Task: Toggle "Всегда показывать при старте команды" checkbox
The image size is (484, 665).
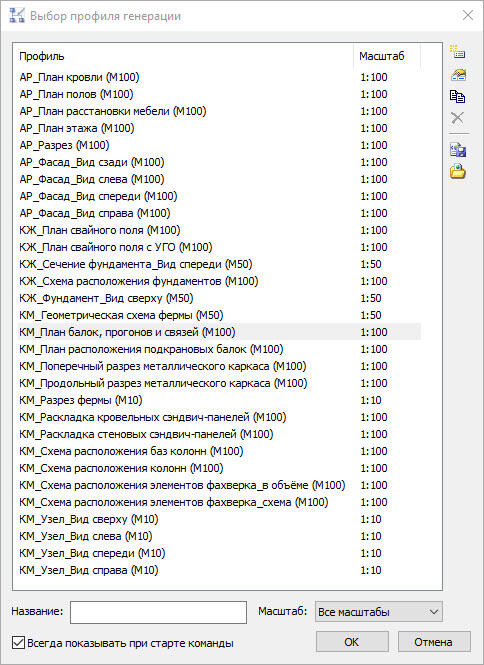Action: (18, 643)
